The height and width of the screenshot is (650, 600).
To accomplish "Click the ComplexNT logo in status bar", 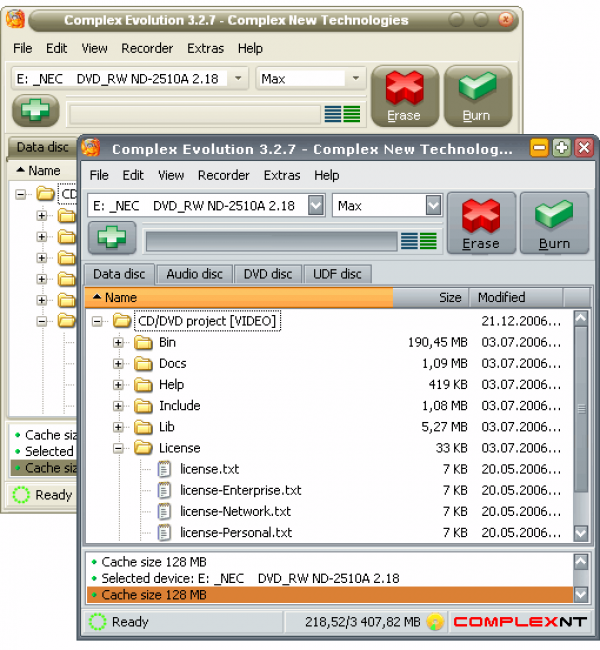I will click(520, 622).
